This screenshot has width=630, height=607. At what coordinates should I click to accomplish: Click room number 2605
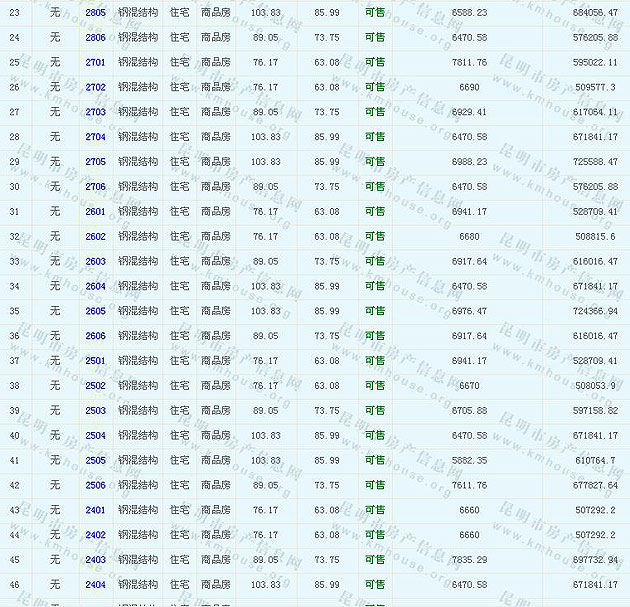[x=95, y=311]
